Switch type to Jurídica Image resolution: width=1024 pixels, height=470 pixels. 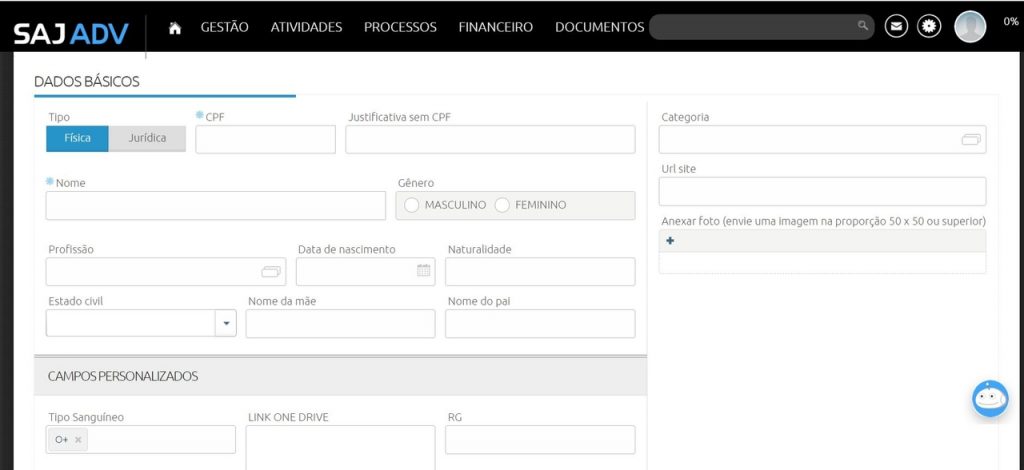point(147,138)
